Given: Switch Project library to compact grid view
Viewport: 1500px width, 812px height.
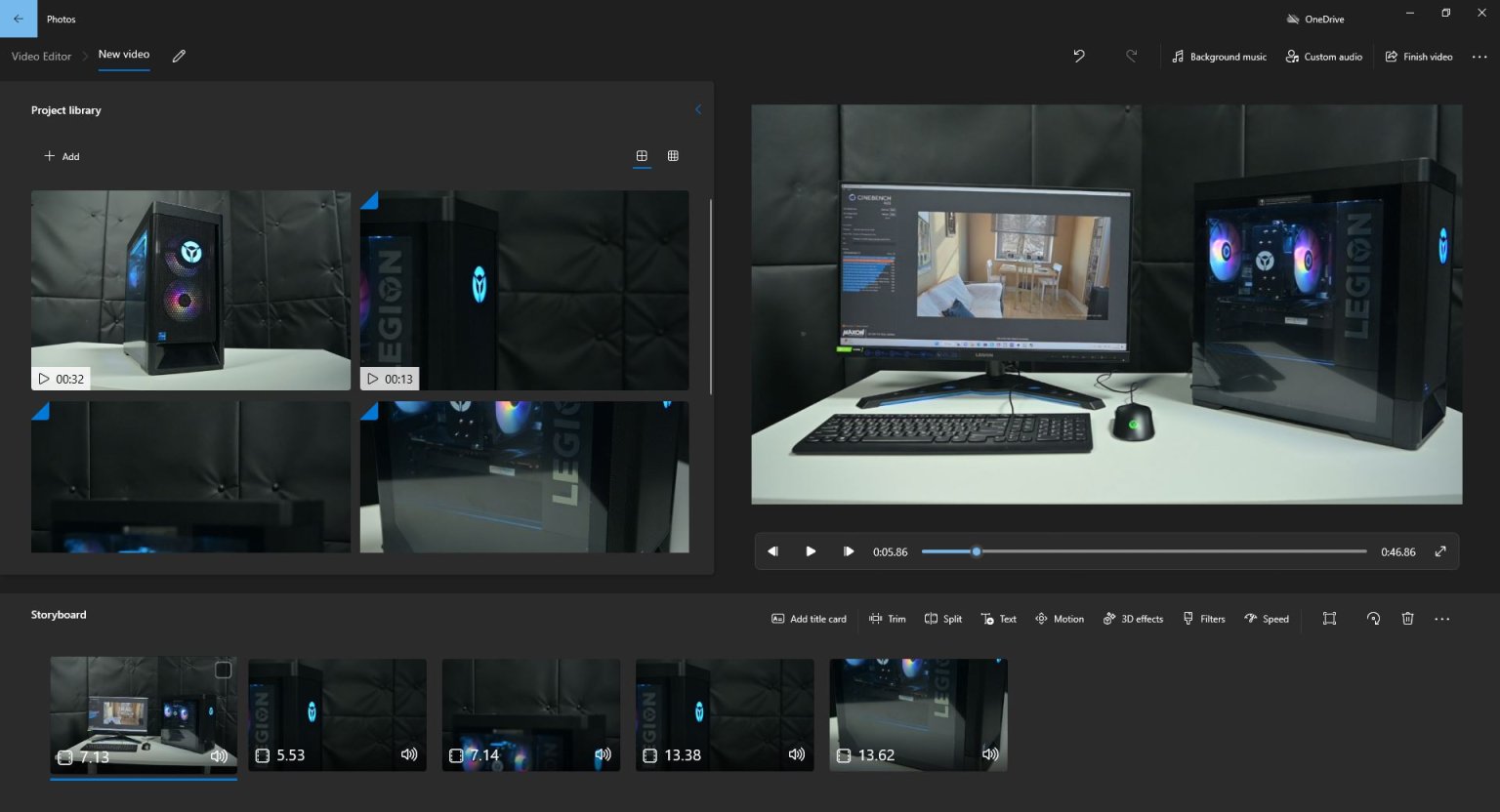Looking at the screenshot, I should [x=673, y=155].
